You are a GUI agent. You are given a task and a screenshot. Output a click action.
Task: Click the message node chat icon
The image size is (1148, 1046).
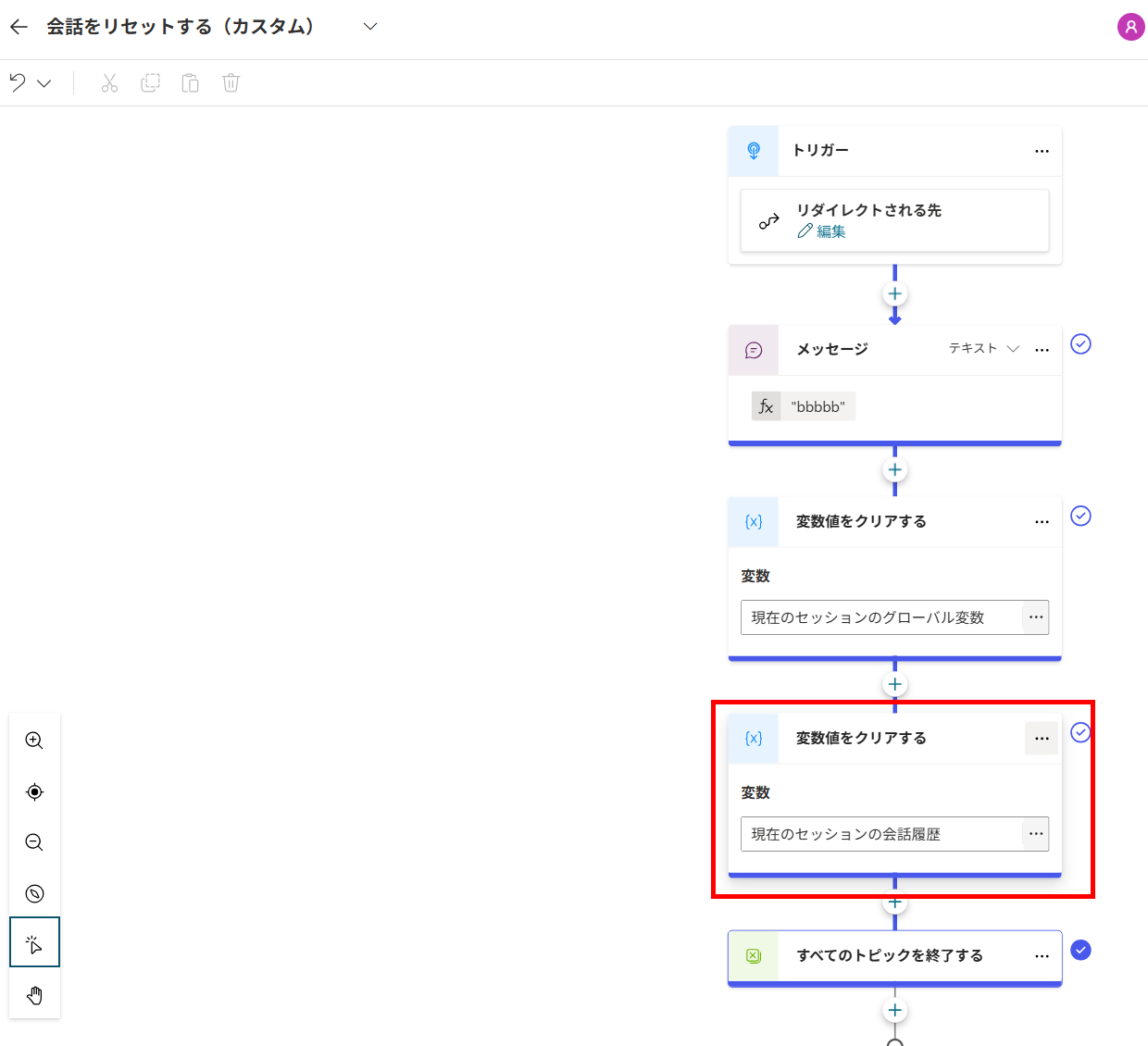pyautogui.click(x=754, y=350)
